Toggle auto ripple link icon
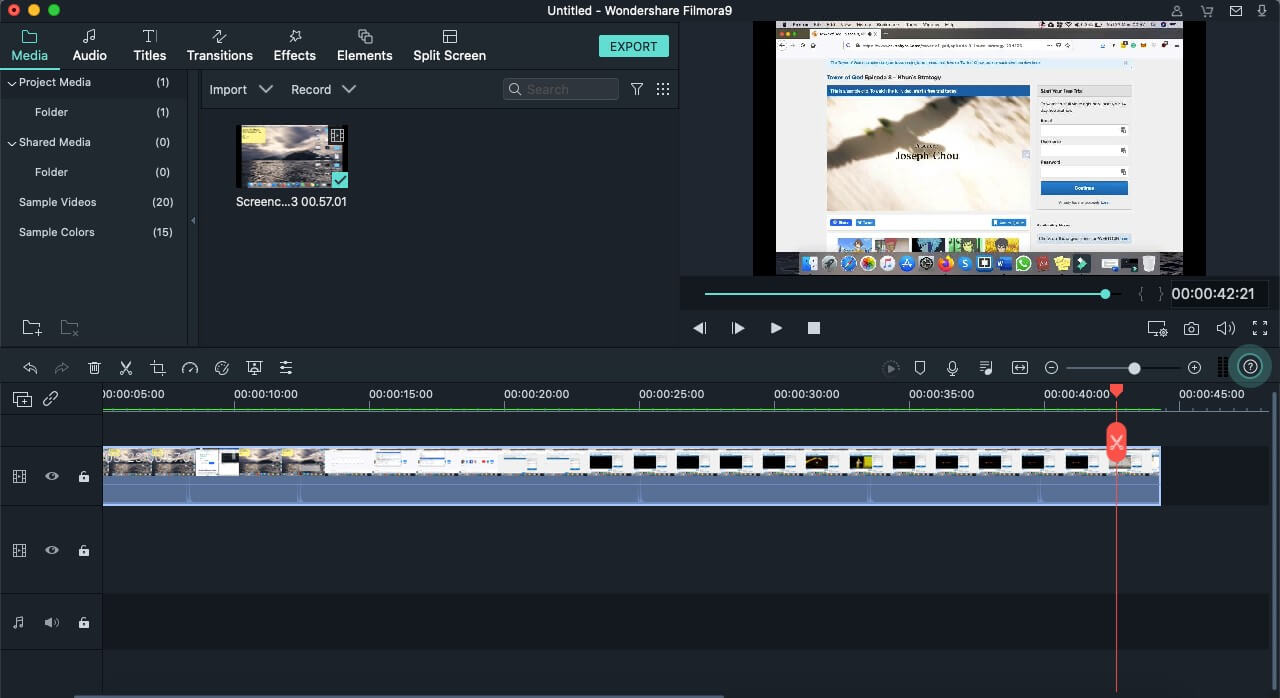The height and width of the screenshot is (698, 1280). [x=50, y=399]
